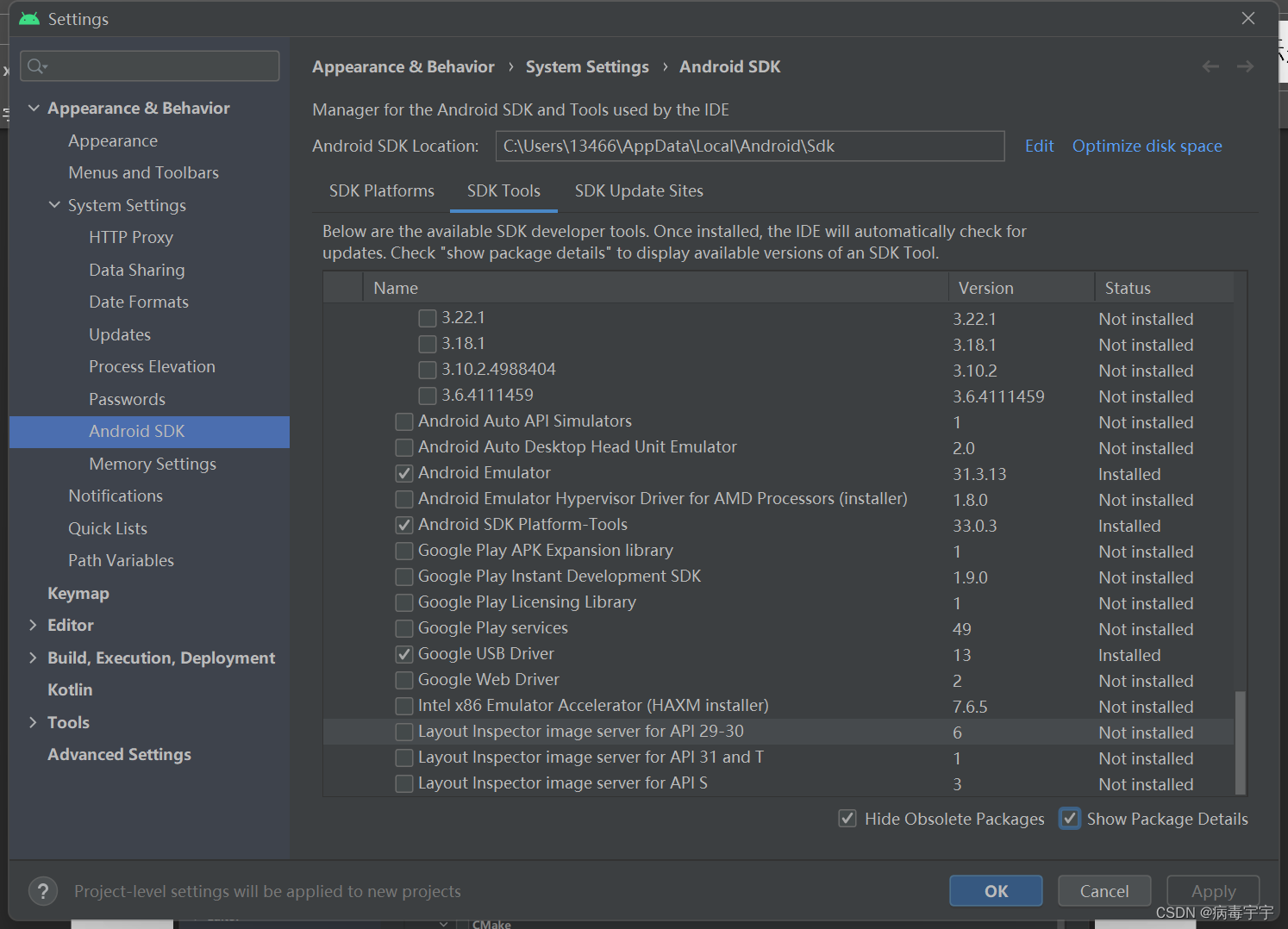This screenshot has height=929, width=1288.
Task: Click the SDK tools list scrollbar thumb
Action: click(x=1240, y=741)
